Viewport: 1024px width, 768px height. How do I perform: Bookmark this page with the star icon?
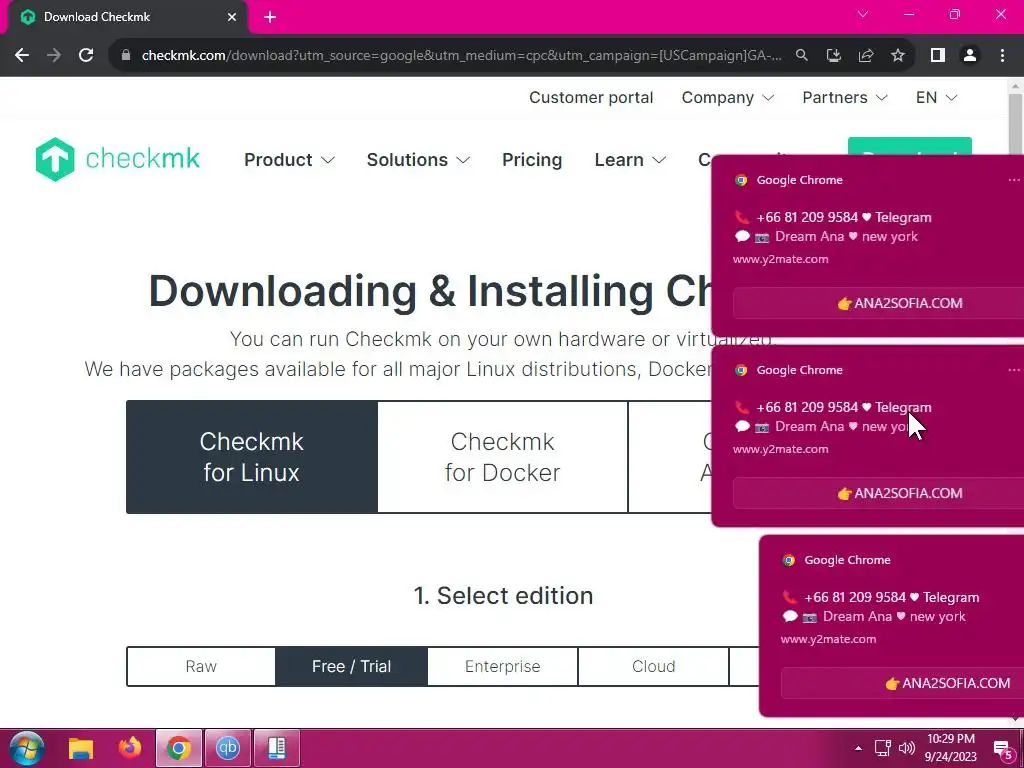click(898, 56)
